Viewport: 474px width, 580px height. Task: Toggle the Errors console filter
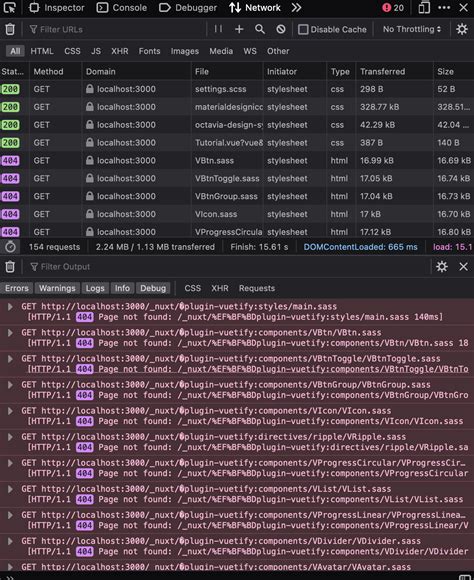[x=17, y=288]
